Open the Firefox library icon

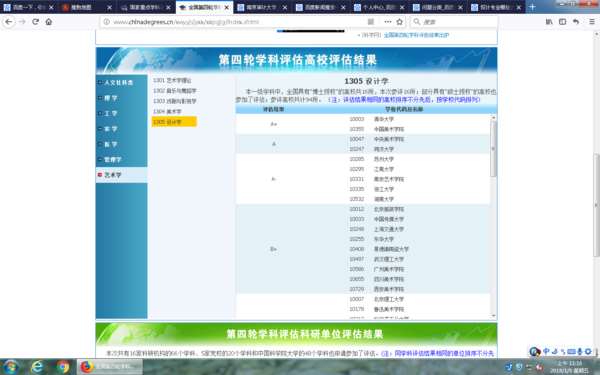[549, 22]
